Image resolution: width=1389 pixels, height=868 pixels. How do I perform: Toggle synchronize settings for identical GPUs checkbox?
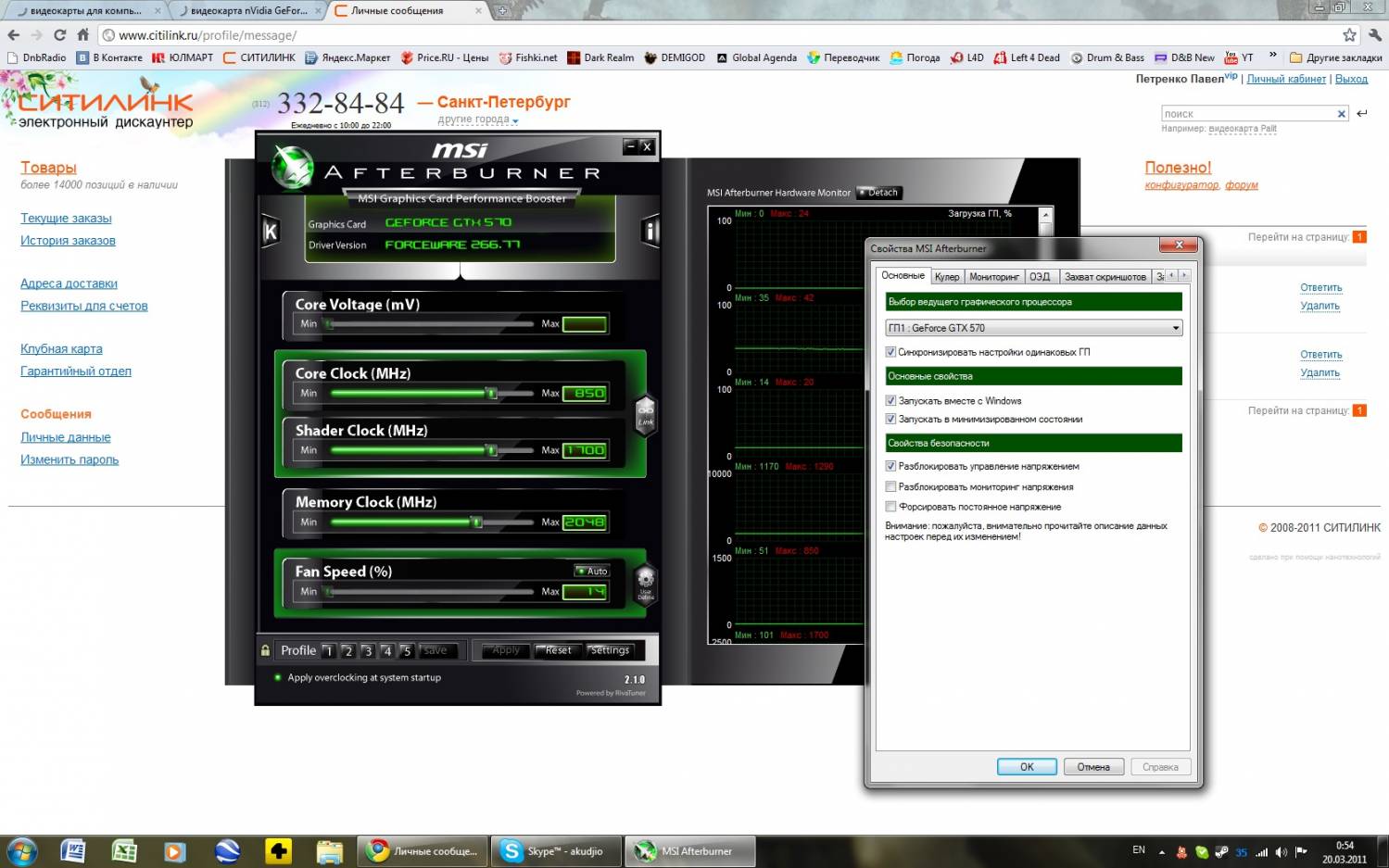coord(890,352)
